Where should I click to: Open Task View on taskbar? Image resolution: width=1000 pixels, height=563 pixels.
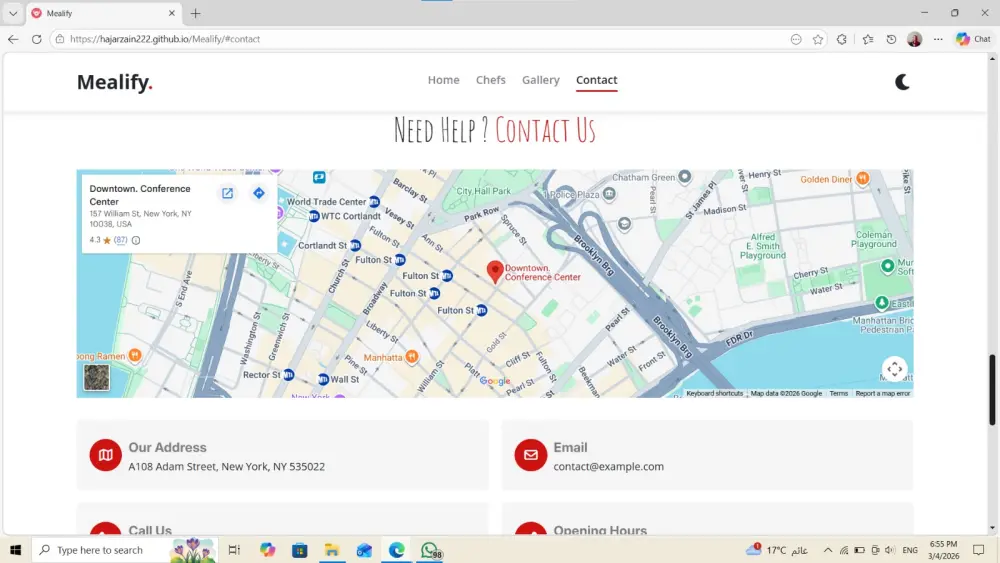[234, 550]
